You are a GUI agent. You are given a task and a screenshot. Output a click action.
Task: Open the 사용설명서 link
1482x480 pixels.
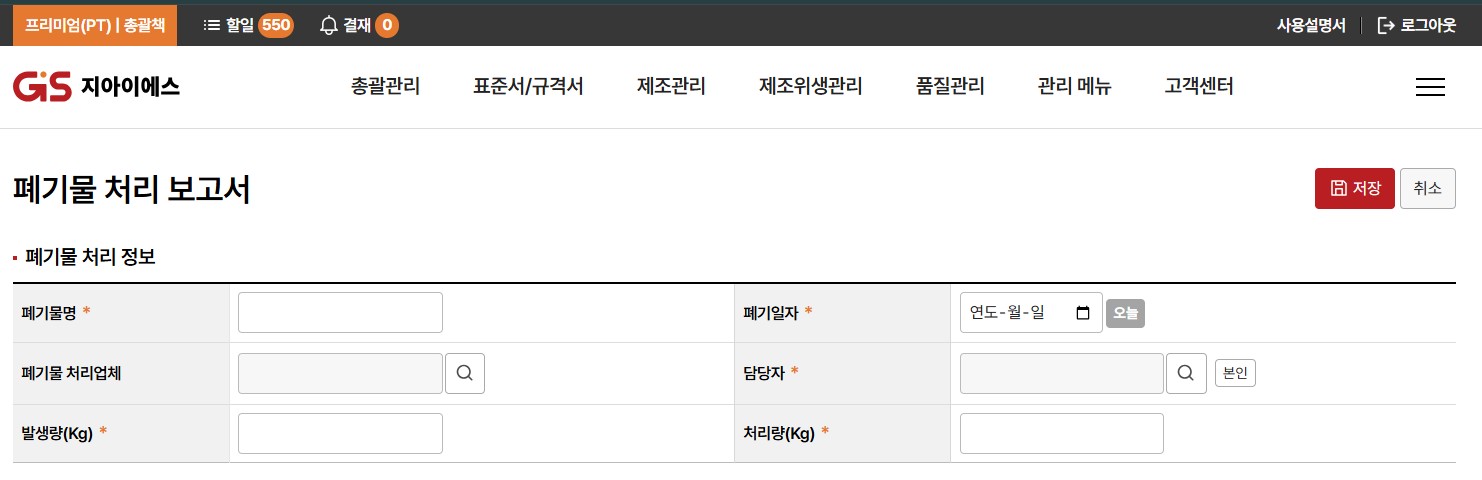pos(1311,25)
